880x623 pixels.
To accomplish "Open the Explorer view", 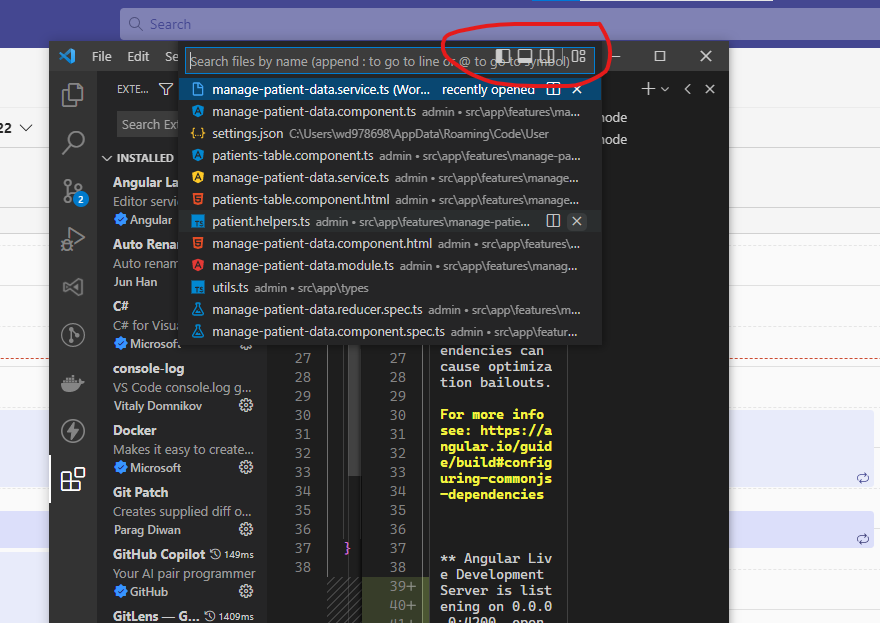I will [x=72, y=93].
